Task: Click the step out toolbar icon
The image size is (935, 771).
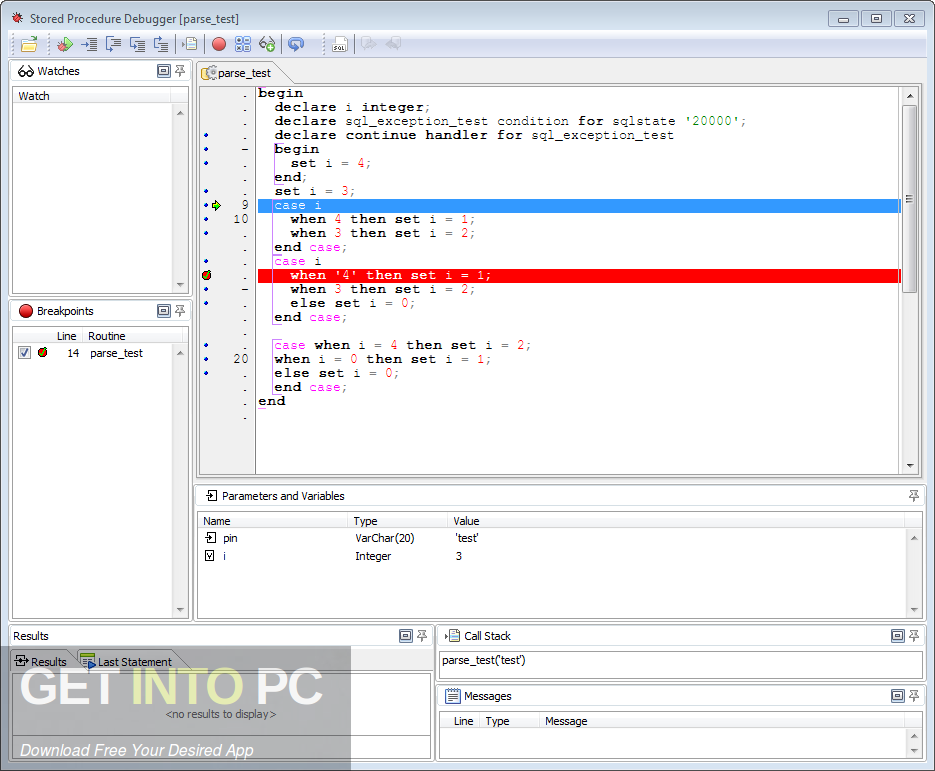Action: click(x=161, y=44)
